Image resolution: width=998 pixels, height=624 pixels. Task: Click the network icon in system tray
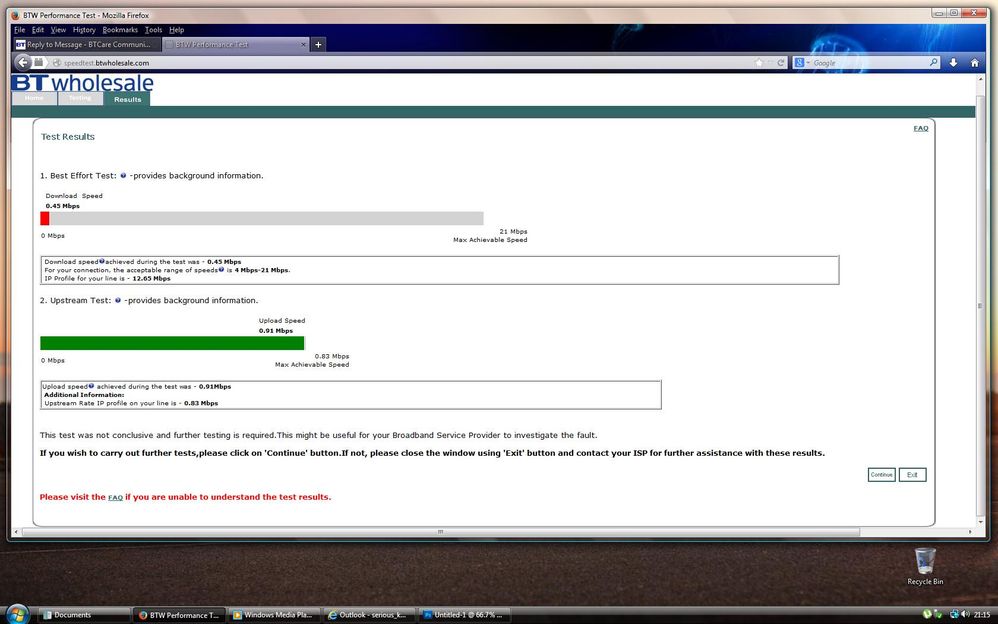click(x=954, y=614)
